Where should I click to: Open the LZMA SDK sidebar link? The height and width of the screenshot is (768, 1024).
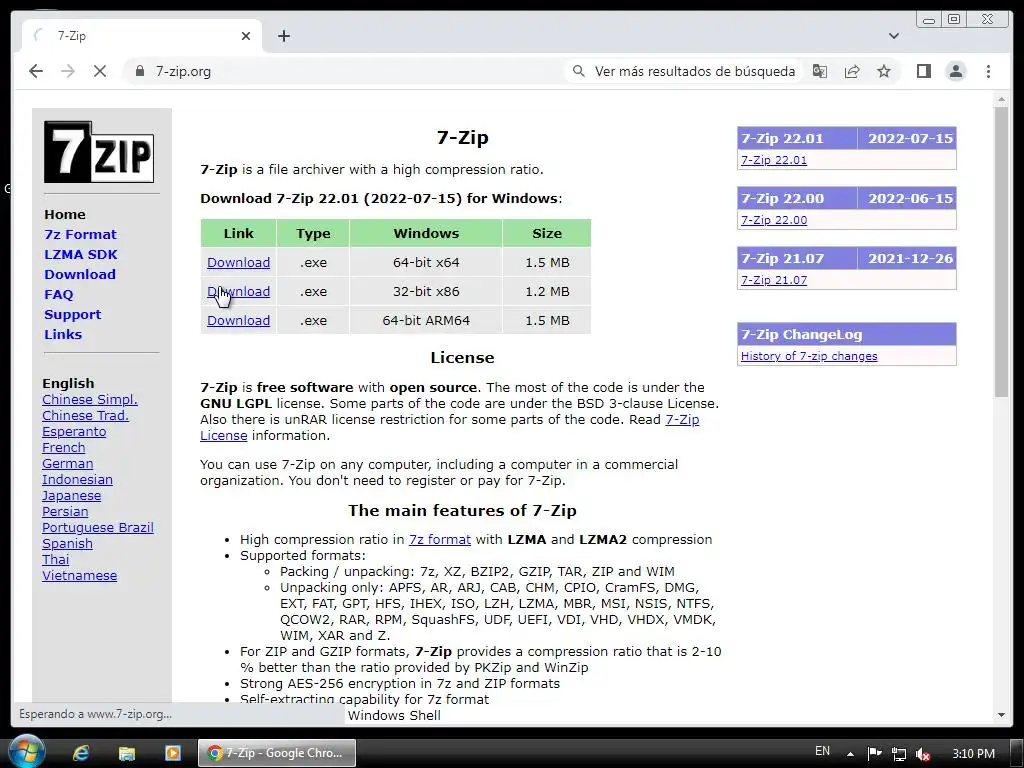pyautogui.click(x=81, y=255)
